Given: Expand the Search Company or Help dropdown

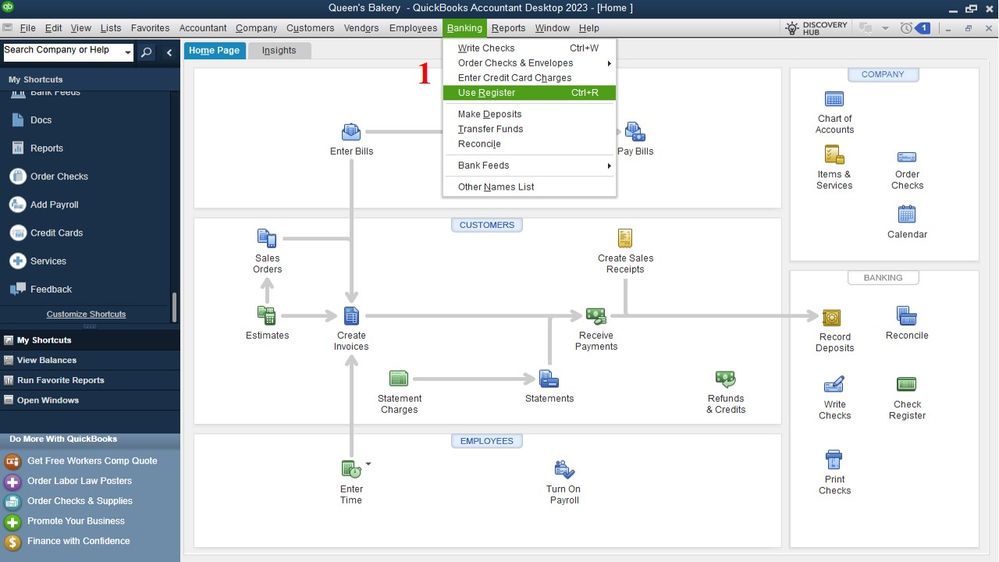Looking at the screenshot, I should click(x=128, y=52).
